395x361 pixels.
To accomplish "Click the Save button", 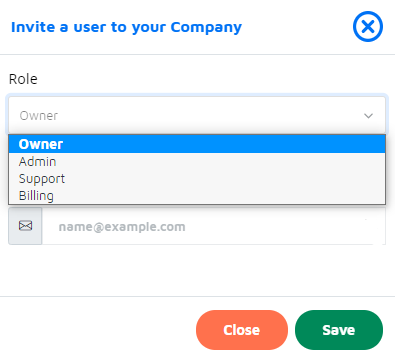I will point(339,330).
